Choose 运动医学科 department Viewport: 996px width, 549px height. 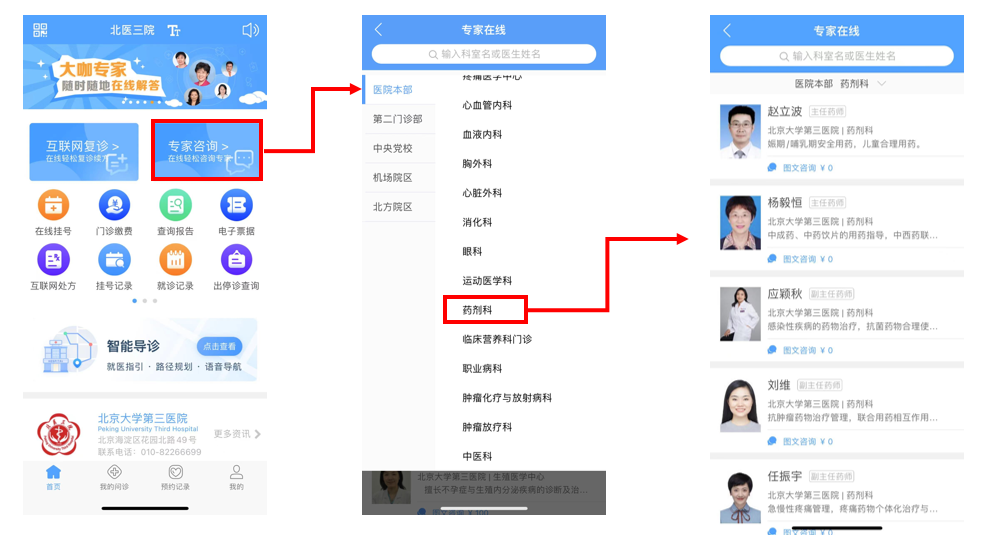pyautogui.click(x=487, y=281)
